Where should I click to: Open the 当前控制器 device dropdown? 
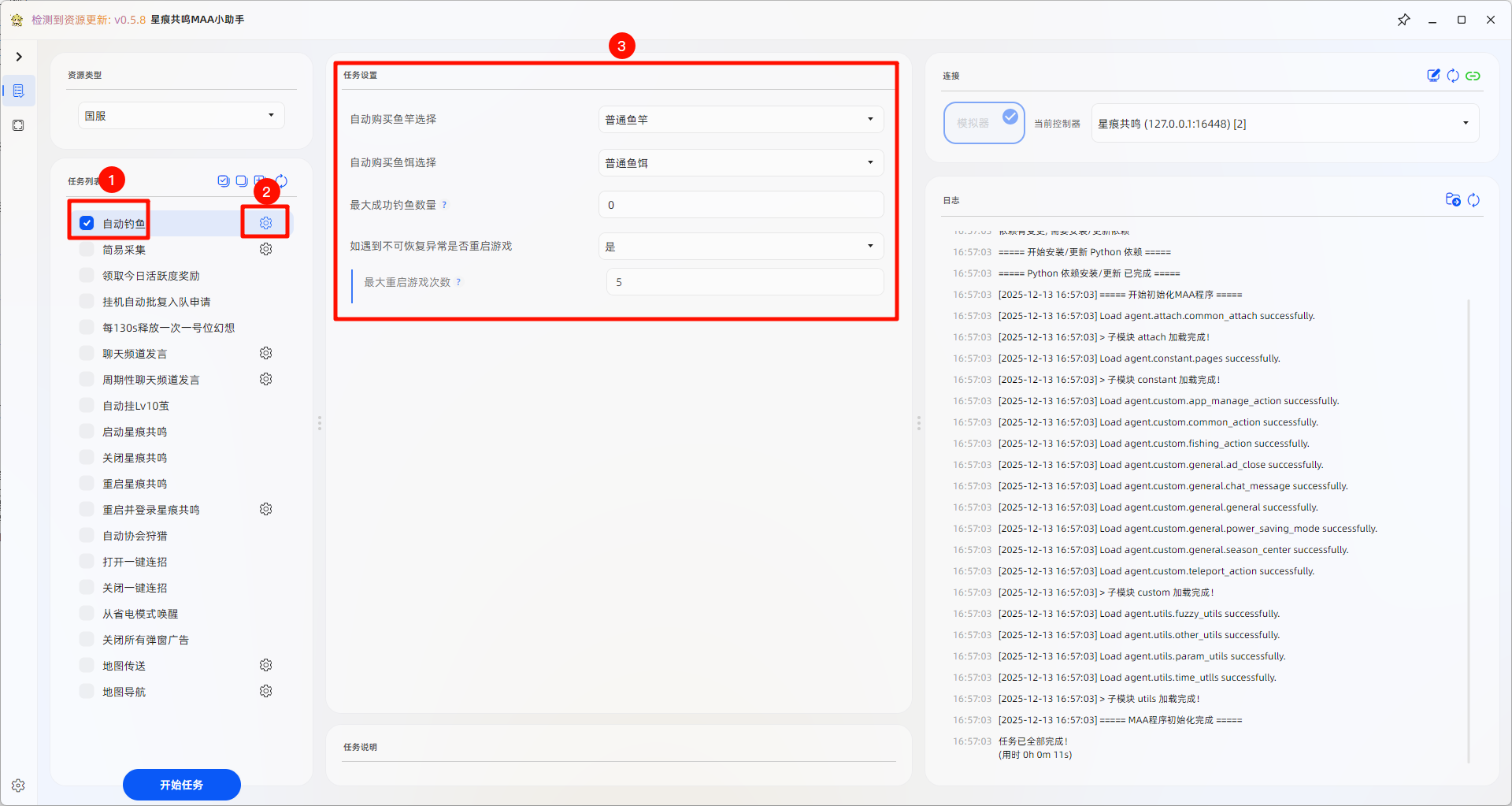[x=1284, y=124]
